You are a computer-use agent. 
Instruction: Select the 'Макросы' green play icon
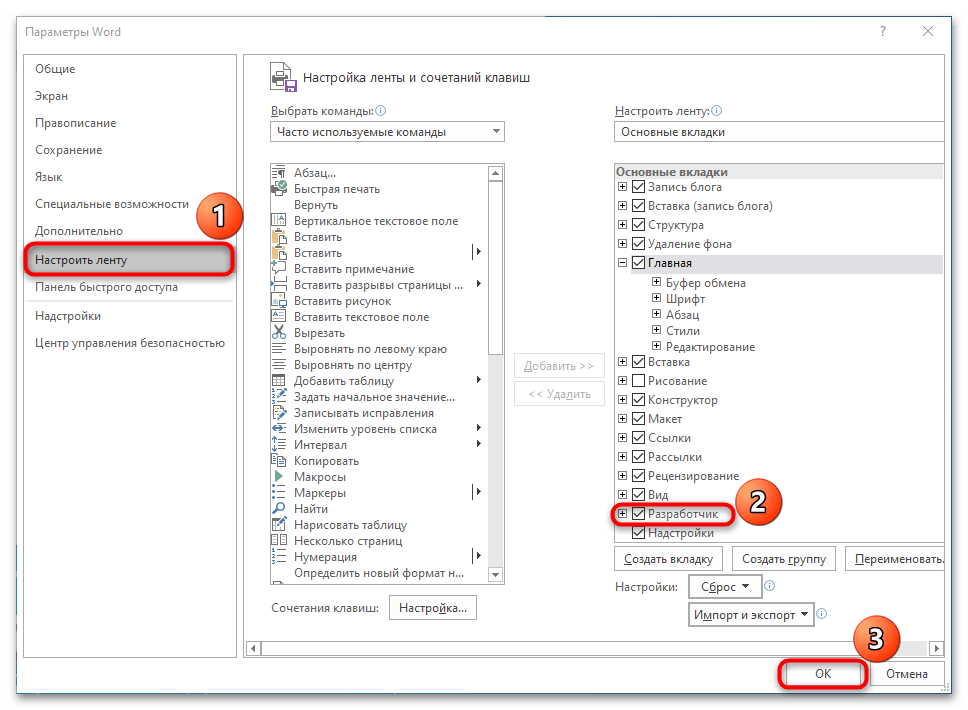[279, 476]
